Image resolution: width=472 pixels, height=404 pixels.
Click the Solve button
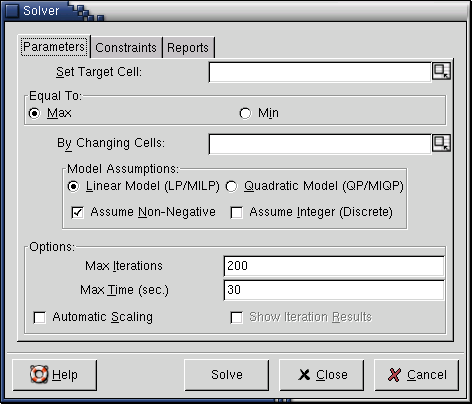coord(227,375)
